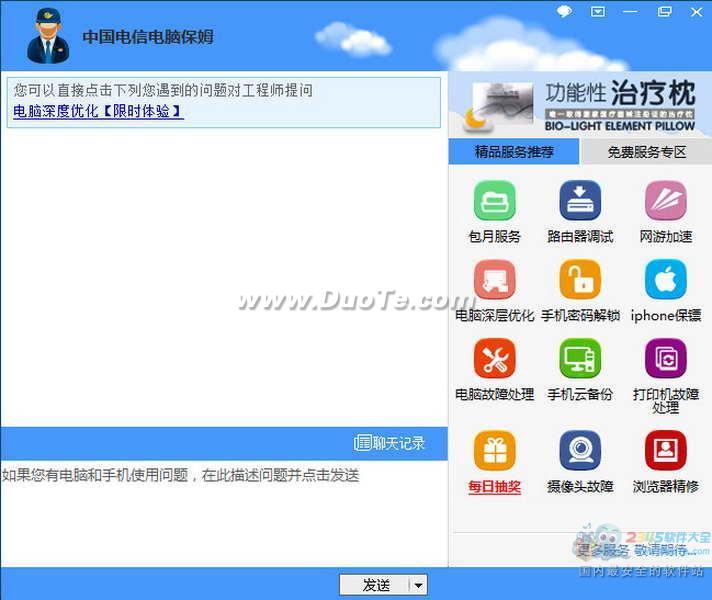Image resolution: width=712 pixels, height=600 pixels.
Task: Click the 浏览器精修 label
Action: pyautogui.click(x=666, y=487)
